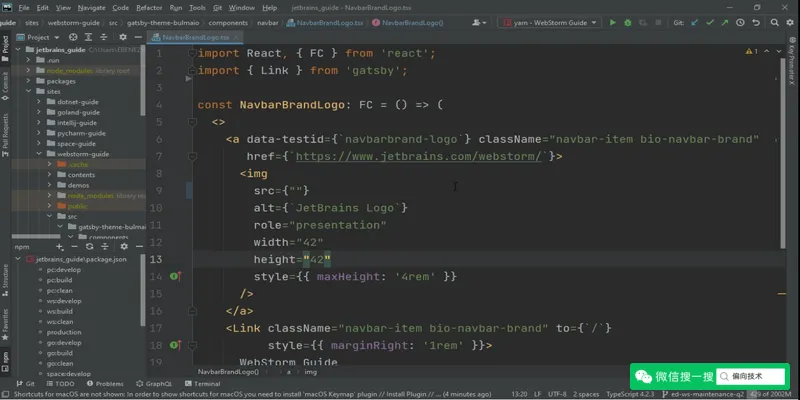Open the Refactor menu
The image size is (800, 400).
[x=149, y=8]
